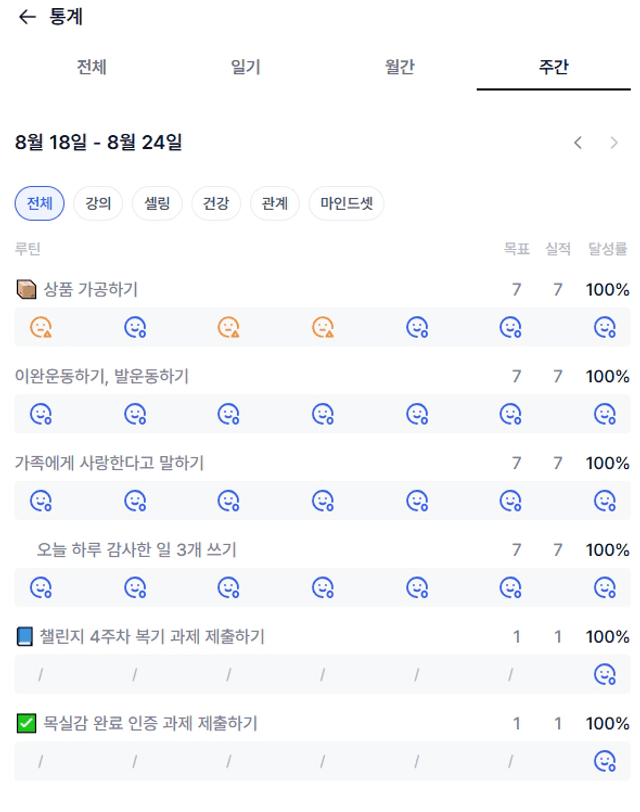This screenshot has height=812, width=640.
Task: Click the smiley icon in 목실감 완료 row
Action: 605,761
